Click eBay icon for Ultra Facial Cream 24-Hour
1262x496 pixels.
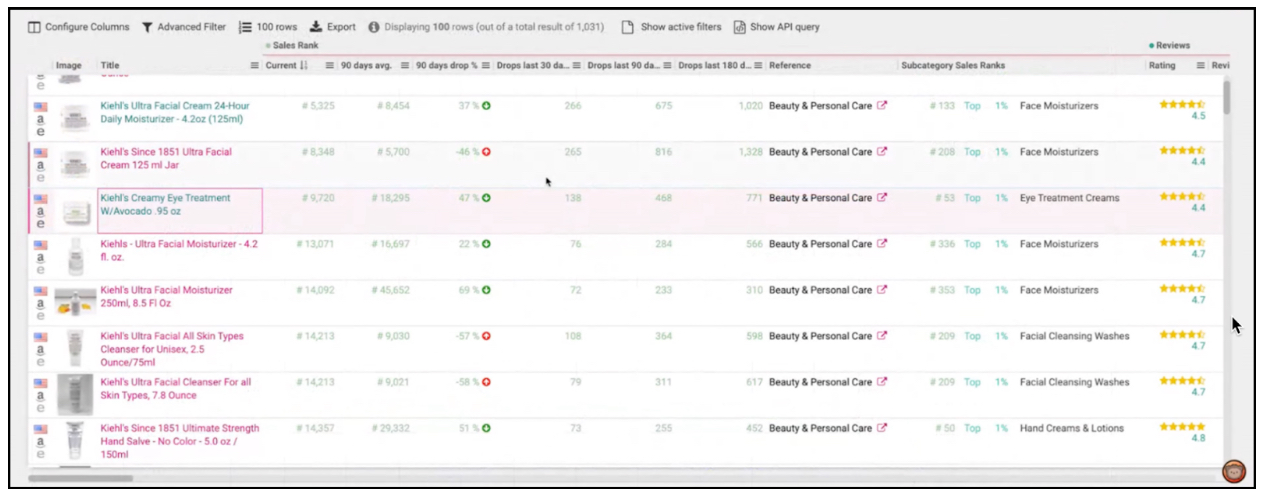pos(41,131)
